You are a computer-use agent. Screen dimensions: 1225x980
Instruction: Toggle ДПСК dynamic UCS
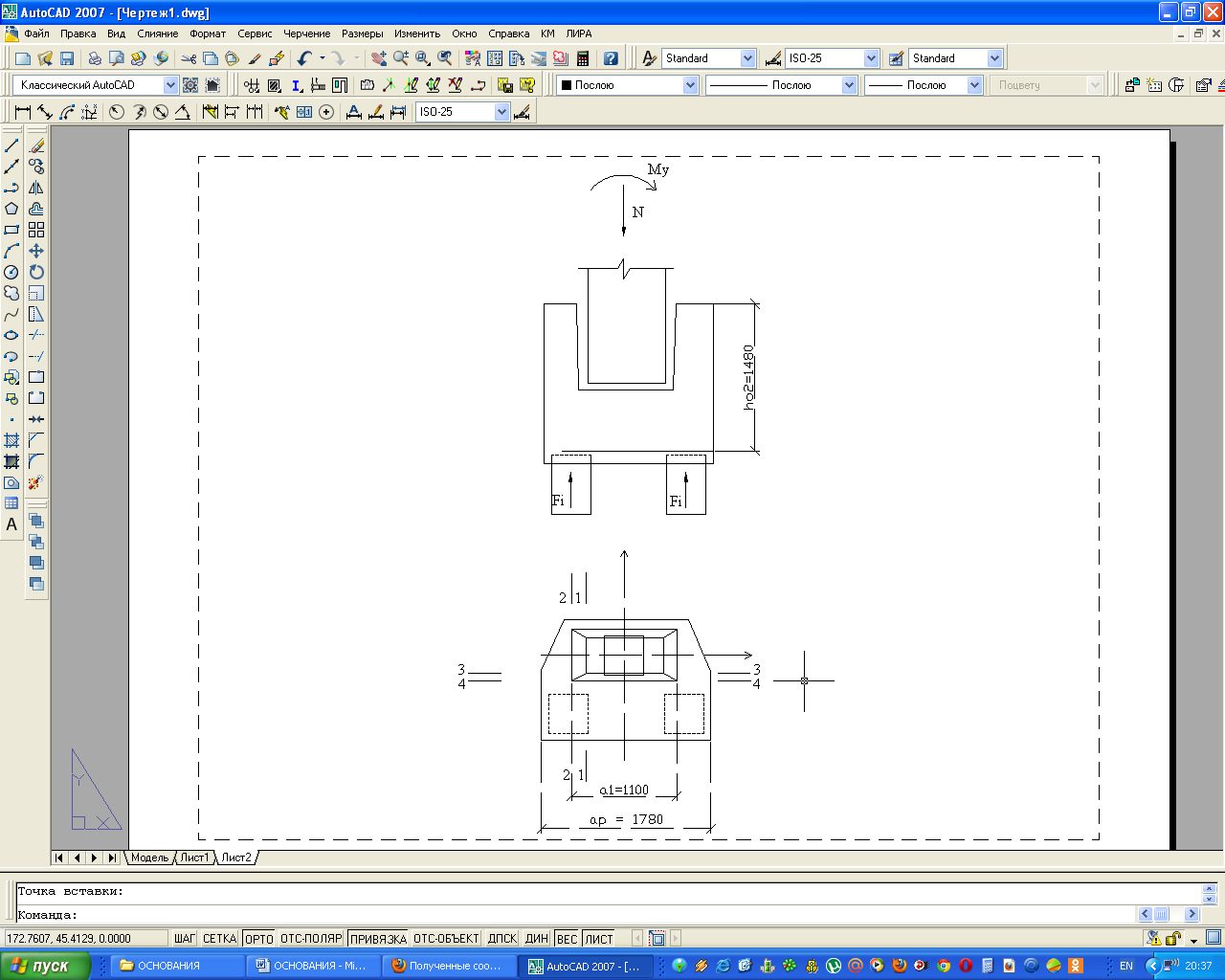coord(502,939)
